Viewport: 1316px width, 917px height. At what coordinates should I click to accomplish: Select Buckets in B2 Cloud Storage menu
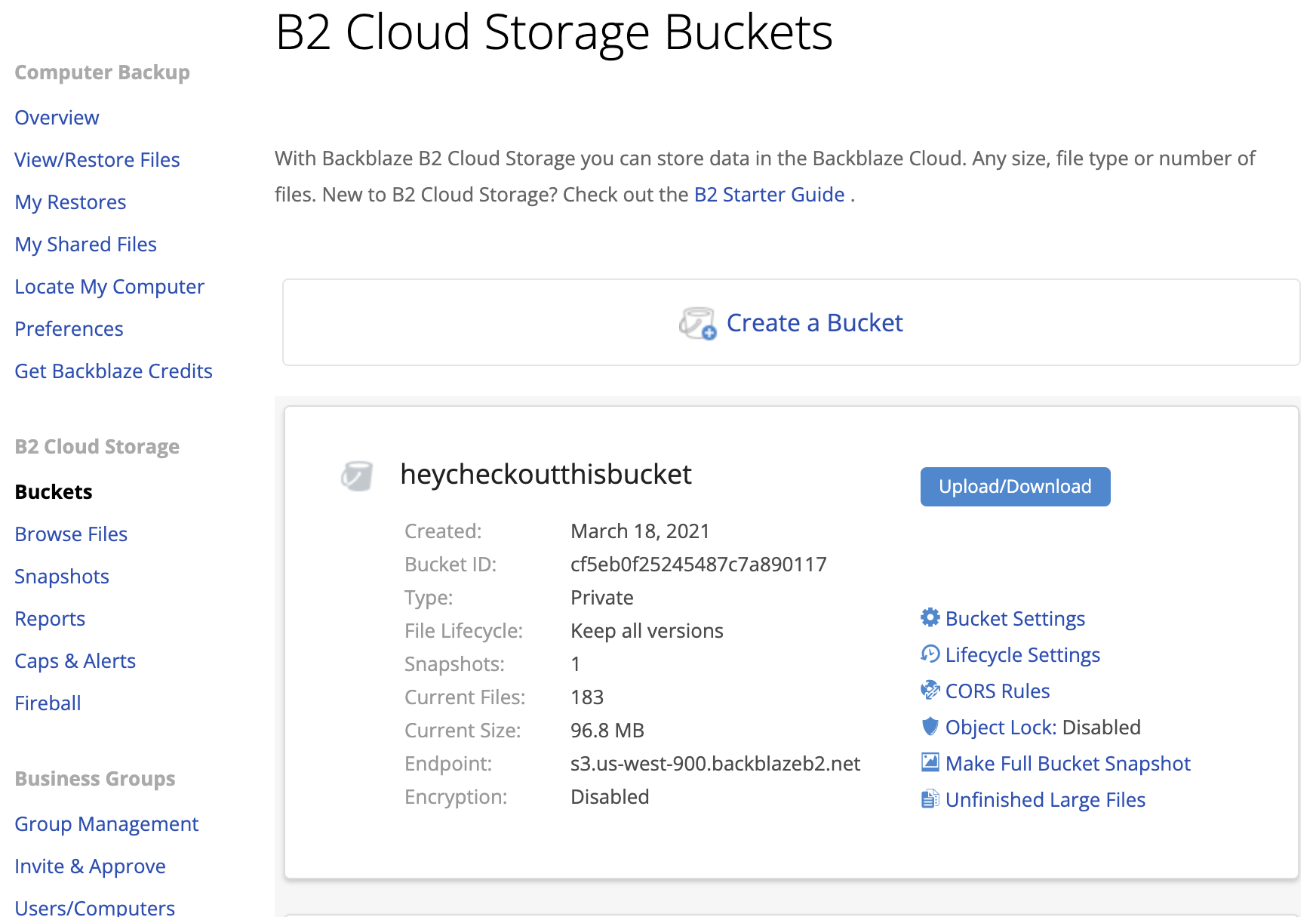[54, 492]
